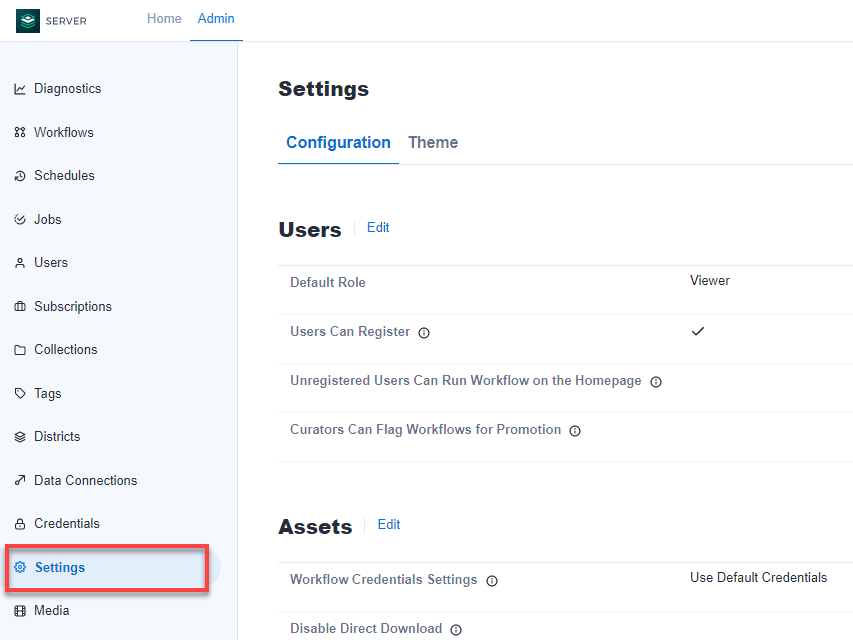Click the Settings page heading
853x640 pixels.
tap(324, 89)
